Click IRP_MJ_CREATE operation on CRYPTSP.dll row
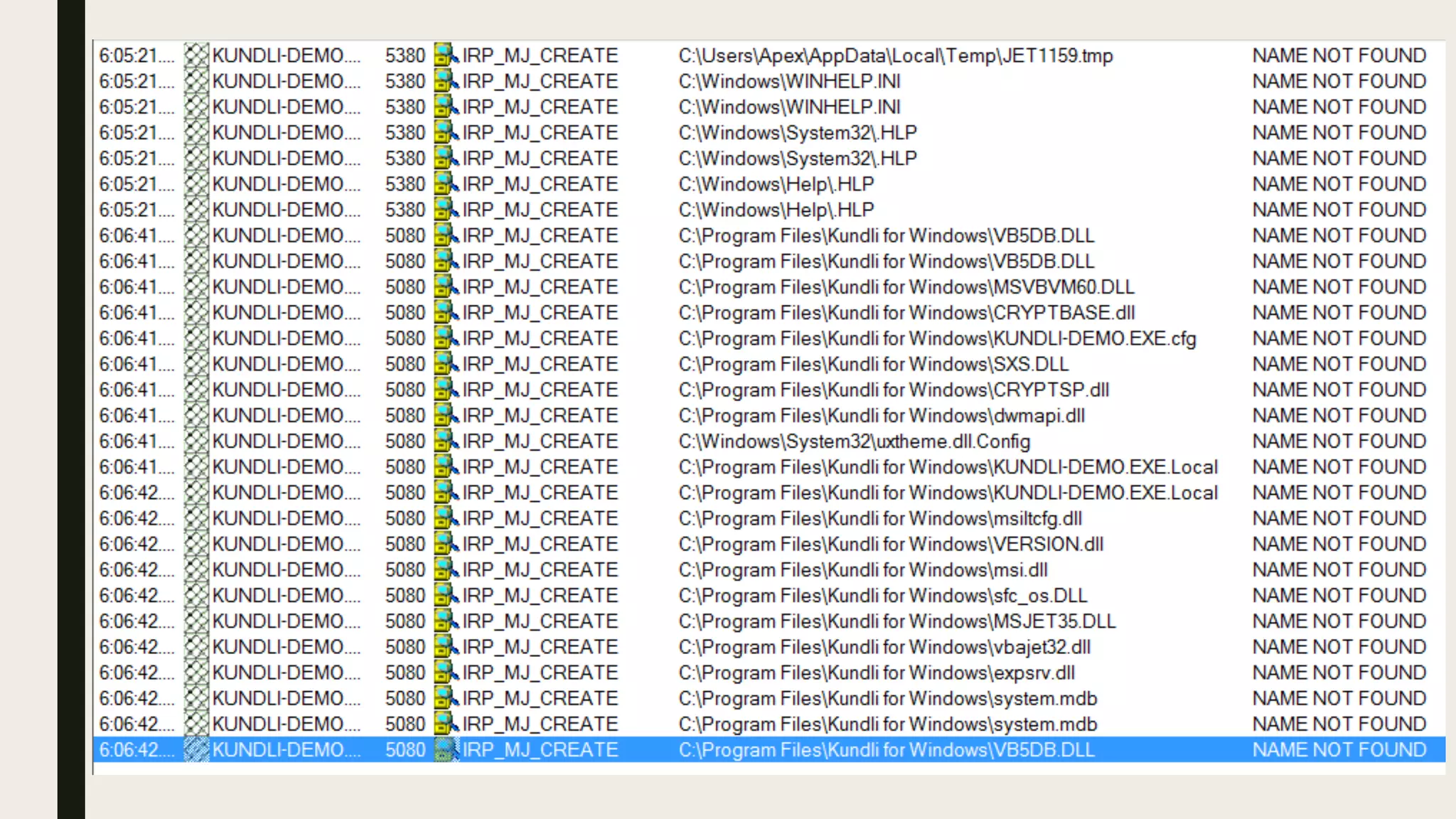 [540, 390]
